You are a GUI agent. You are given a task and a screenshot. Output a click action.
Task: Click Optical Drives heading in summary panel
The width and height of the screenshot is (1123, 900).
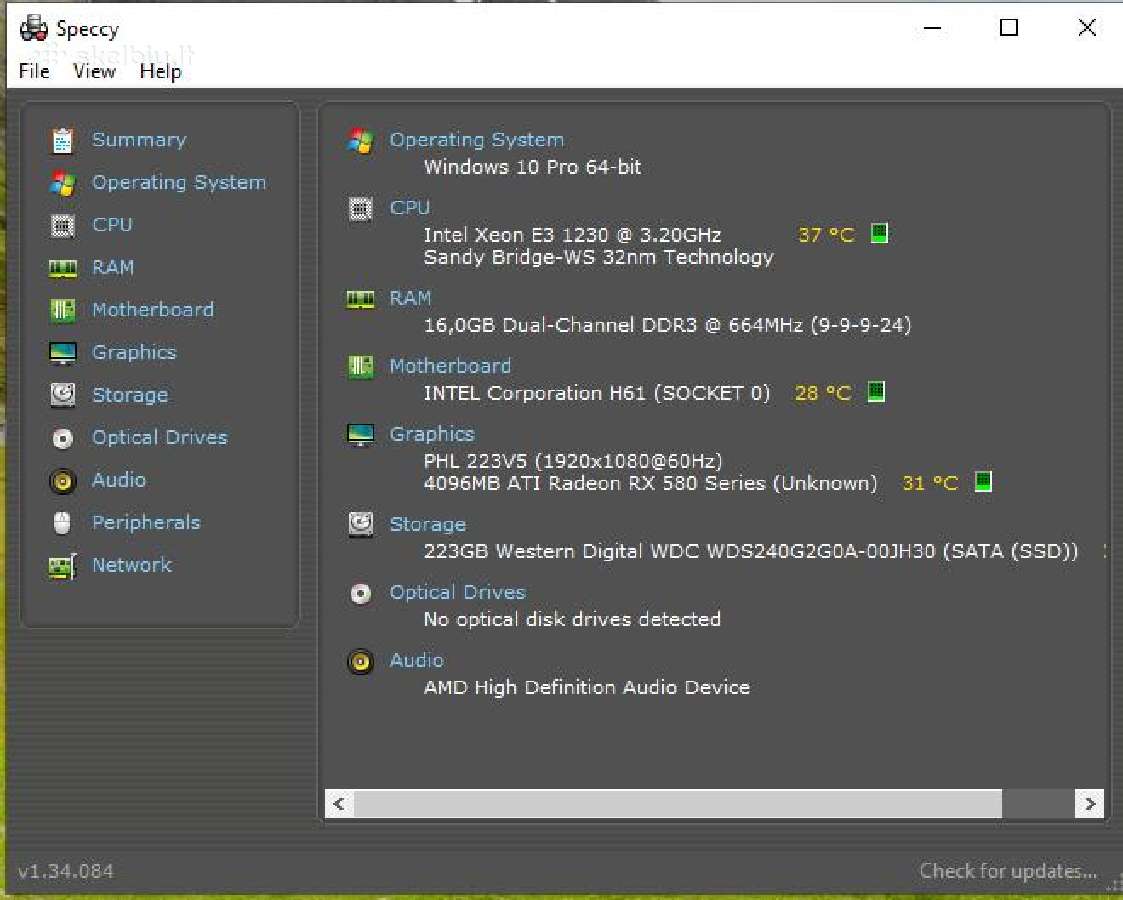coord(458,592)
